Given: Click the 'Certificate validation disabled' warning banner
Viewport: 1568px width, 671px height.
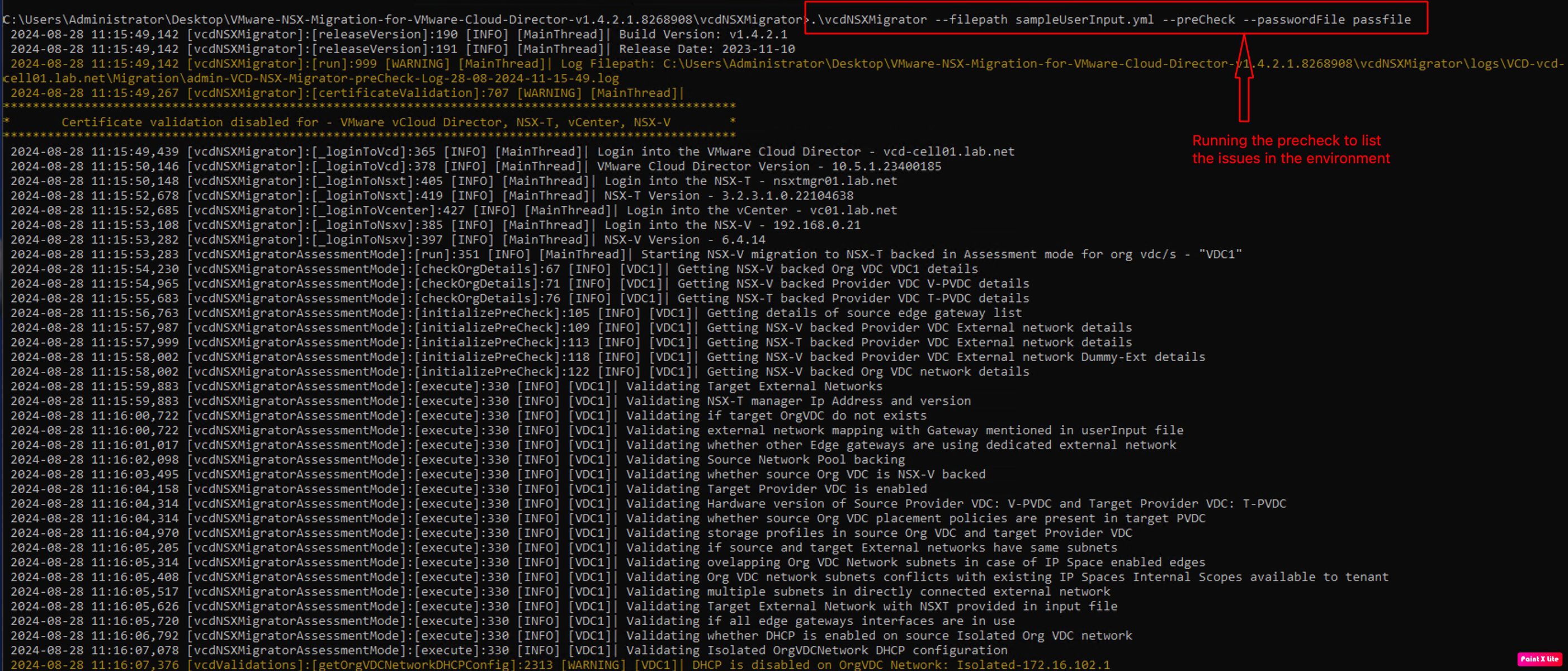Looking at the screenshot, I should click(365, 122).
